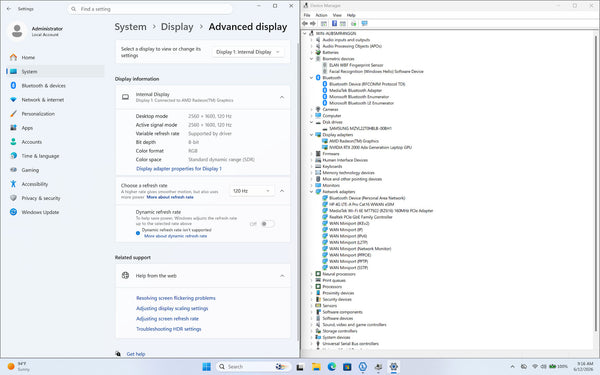
Task: Select Realtek PCIe GbE Family Controller
Action: click(x=361, y=217)
